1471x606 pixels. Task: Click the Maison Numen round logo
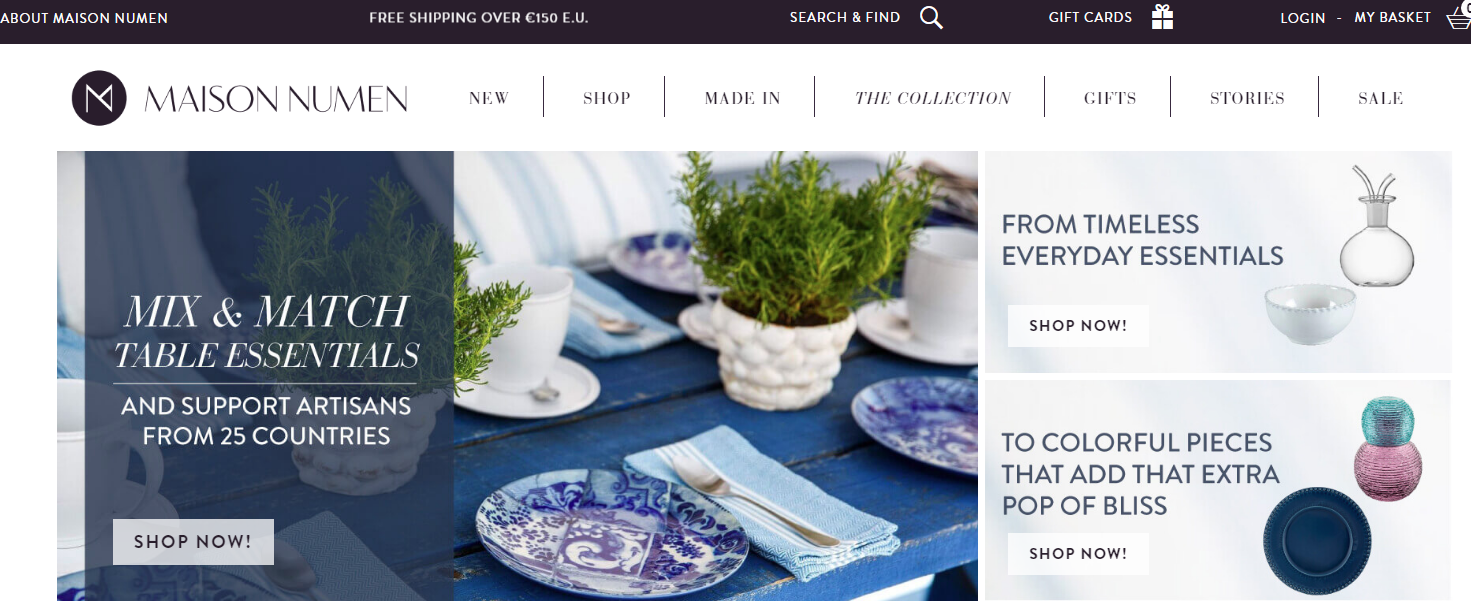(99, 98)
